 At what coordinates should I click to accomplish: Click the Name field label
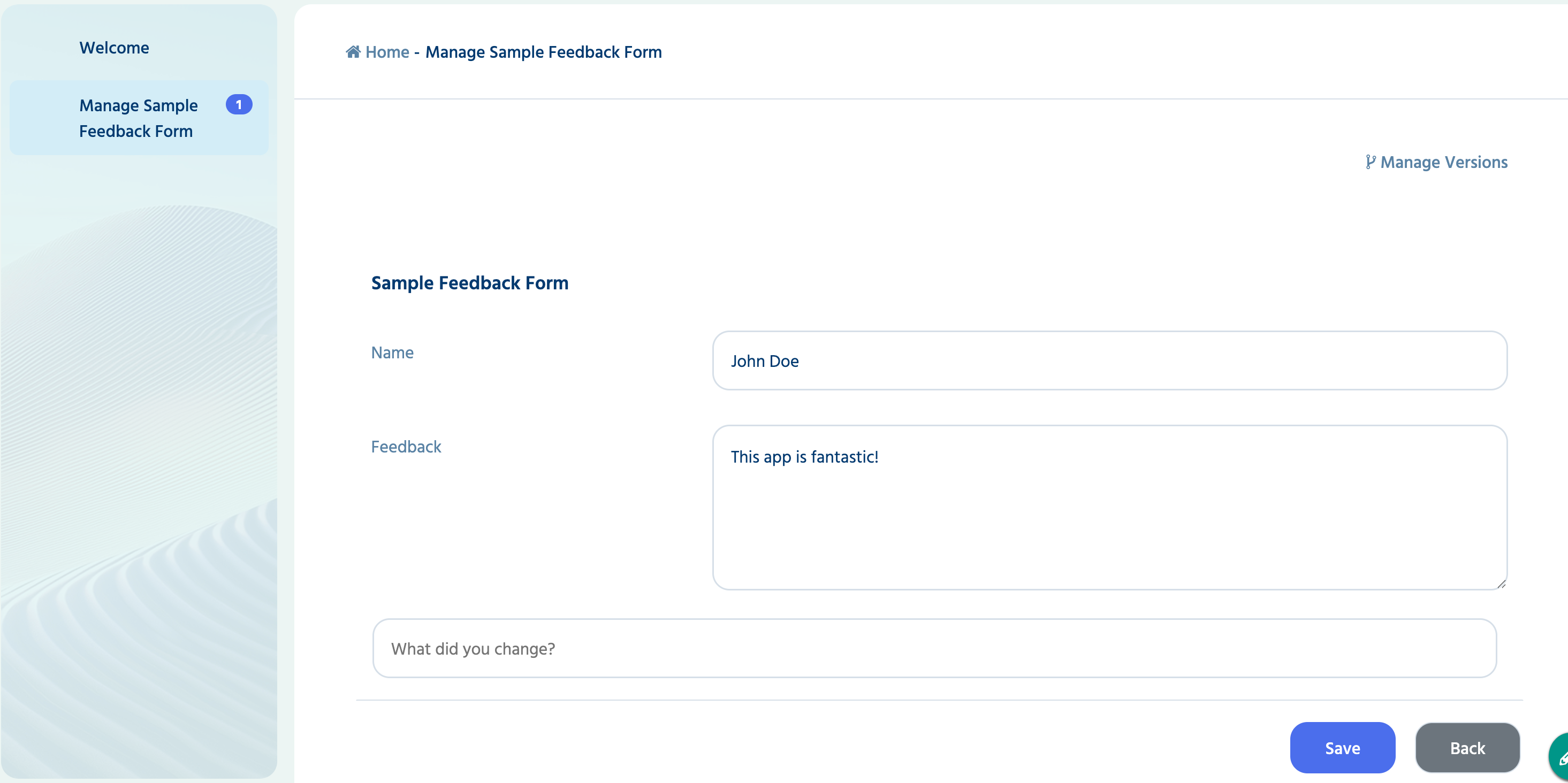pyautogui.click(x=392, y=353)
